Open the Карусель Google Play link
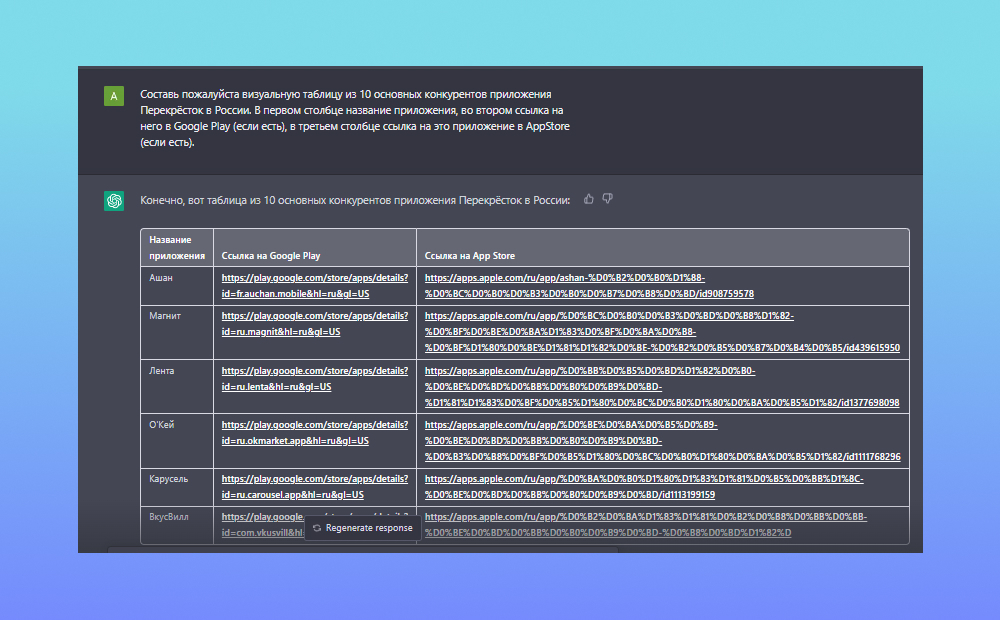 [314, 487]
